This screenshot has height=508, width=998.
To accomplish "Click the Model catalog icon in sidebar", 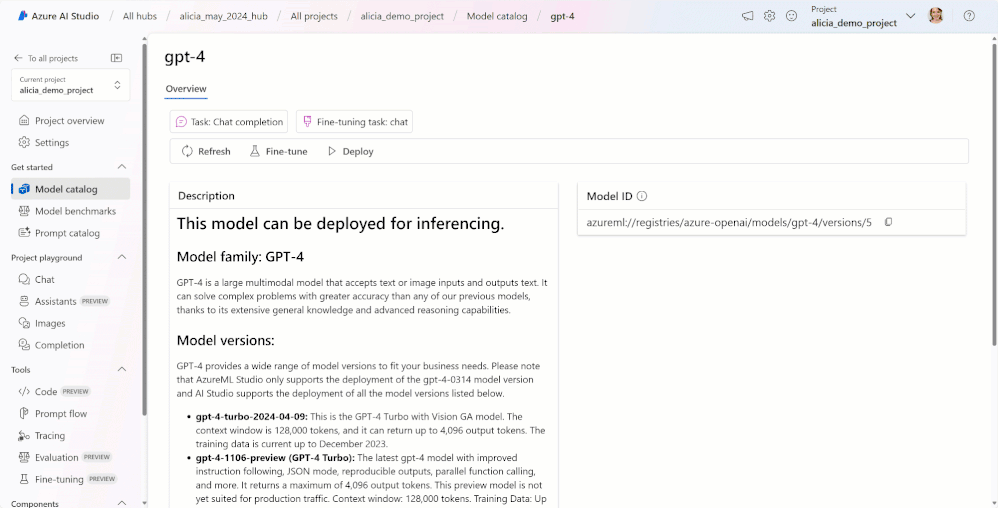I will [24, 189].
